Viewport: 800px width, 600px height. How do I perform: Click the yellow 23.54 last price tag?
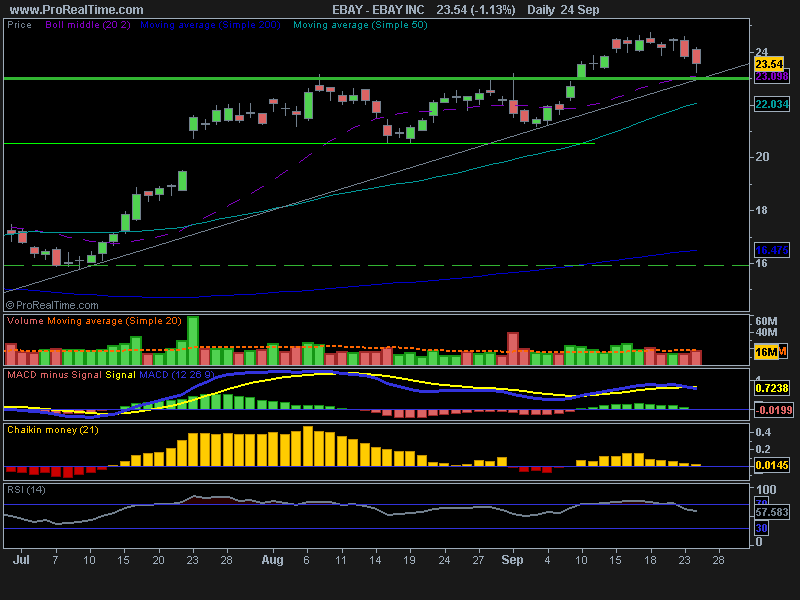[769, 64]
